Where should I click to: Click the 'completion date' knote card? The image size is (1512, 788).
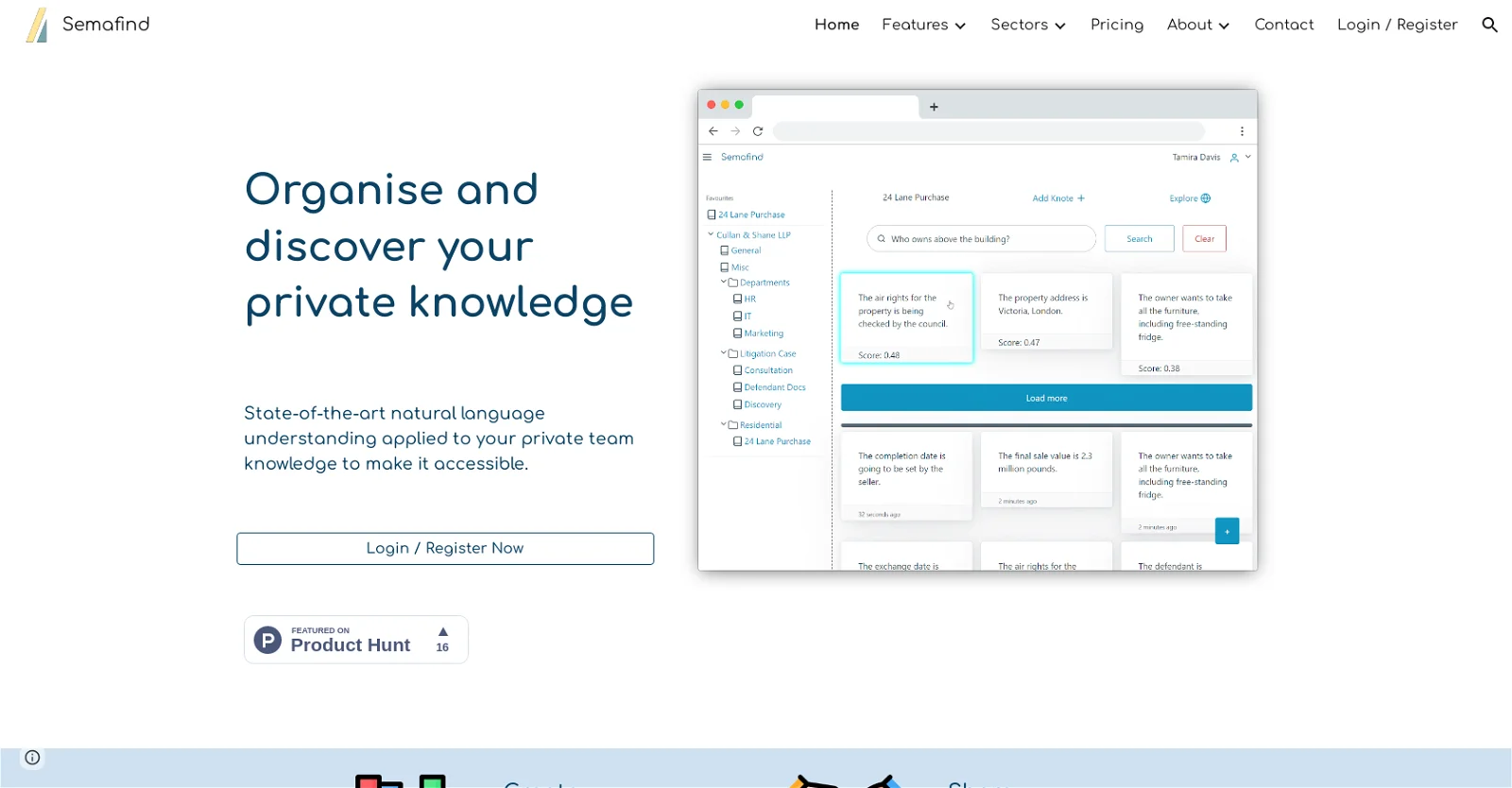[x=906, y=475]
